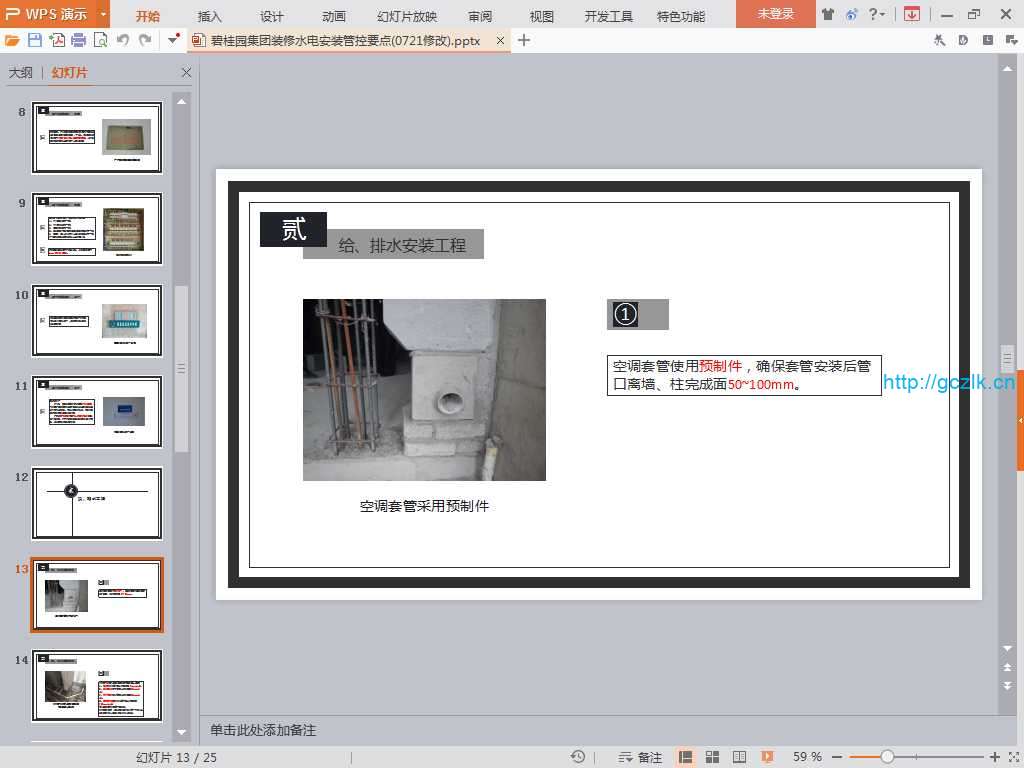
Task: Start slideshow from status bar play icon
Action: (x=767, y=757)
